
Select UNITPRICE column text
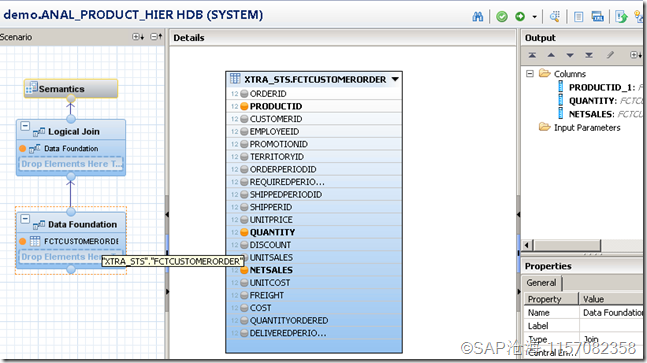271,220
